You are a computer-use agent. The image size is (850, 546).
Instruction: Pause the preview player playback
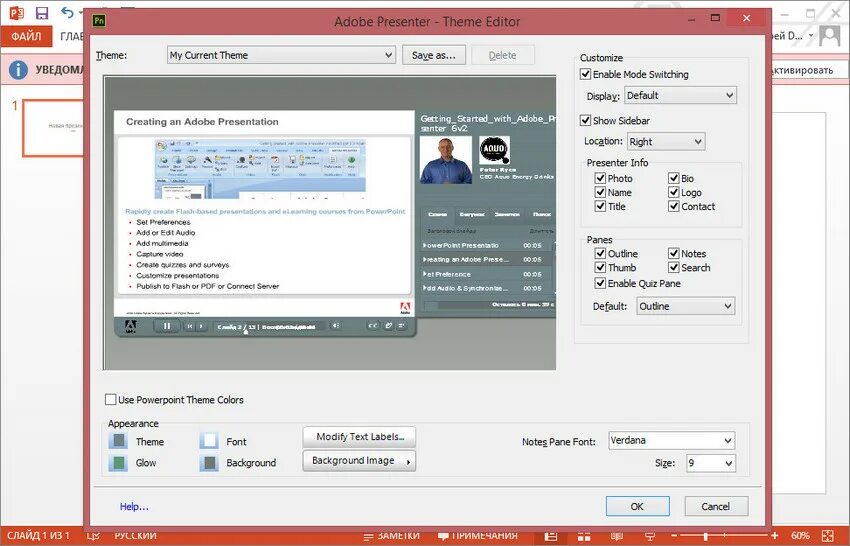[167, 326]
